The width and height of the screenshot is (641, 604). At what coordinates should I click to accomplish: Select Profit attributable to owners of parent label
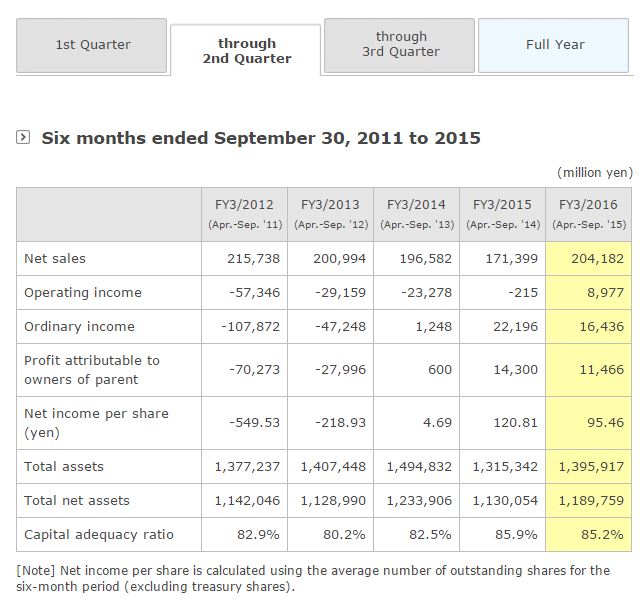(92, 370)
